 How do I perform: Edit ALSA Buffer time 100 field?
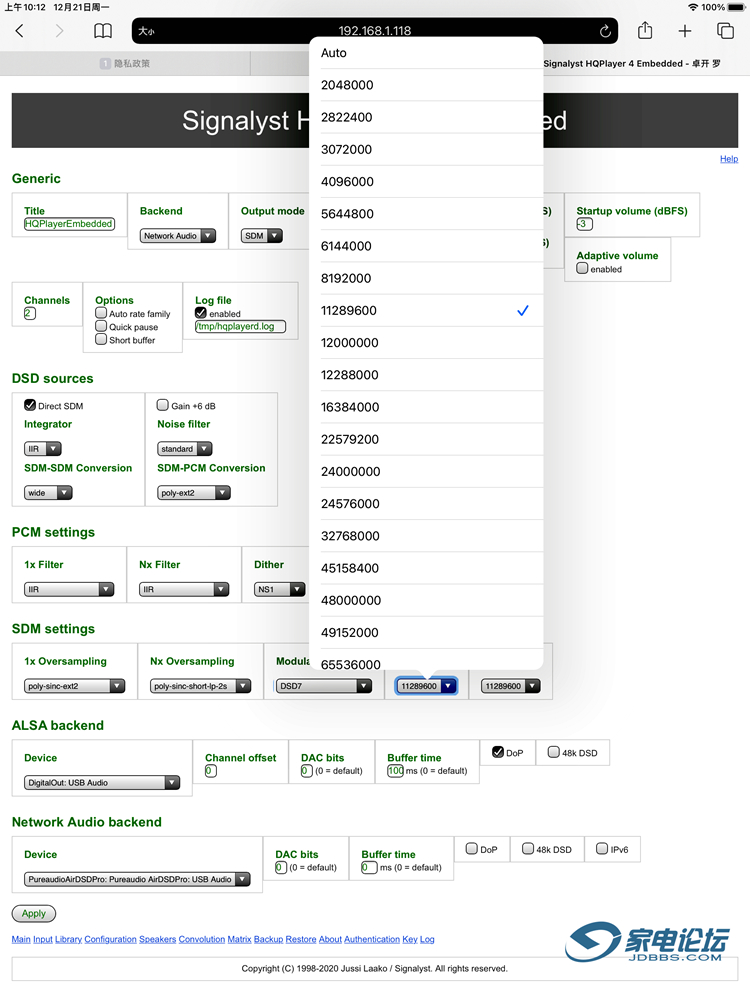click(x=396, y=771)
